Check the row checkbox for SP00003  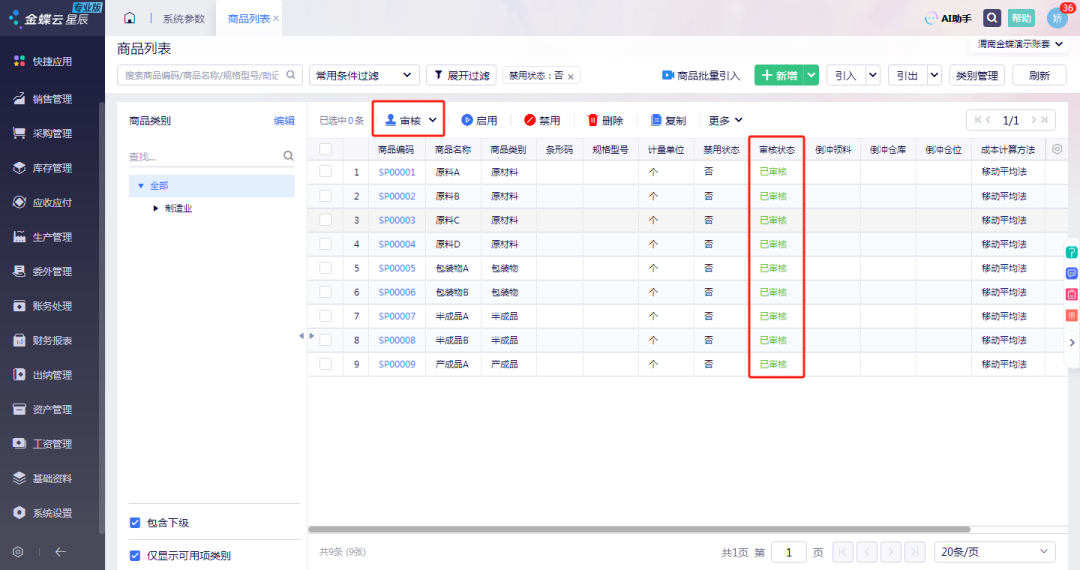point(326,220)
